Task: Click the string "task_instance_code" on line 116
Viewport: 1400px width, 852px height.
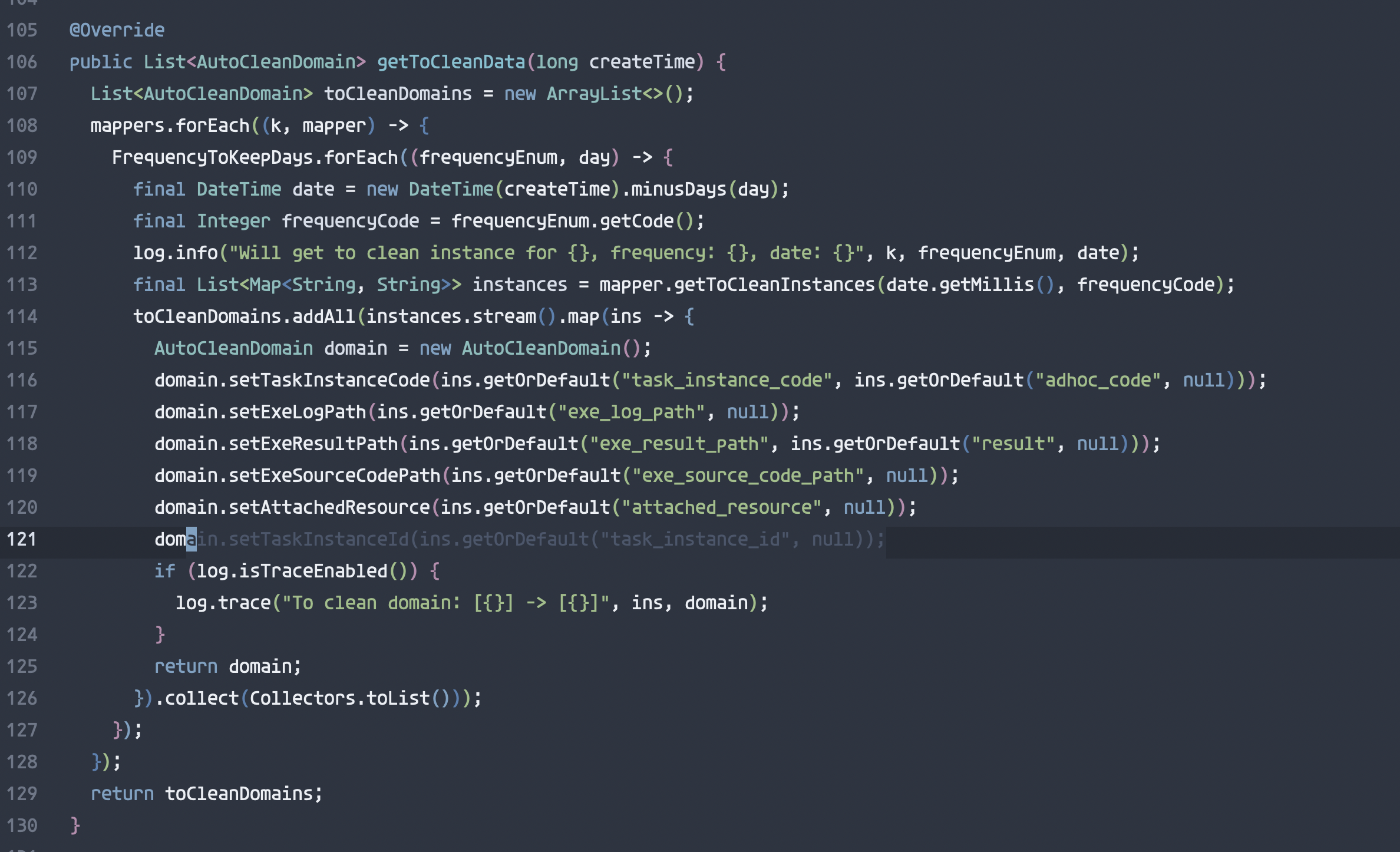Action: (728, 379)
